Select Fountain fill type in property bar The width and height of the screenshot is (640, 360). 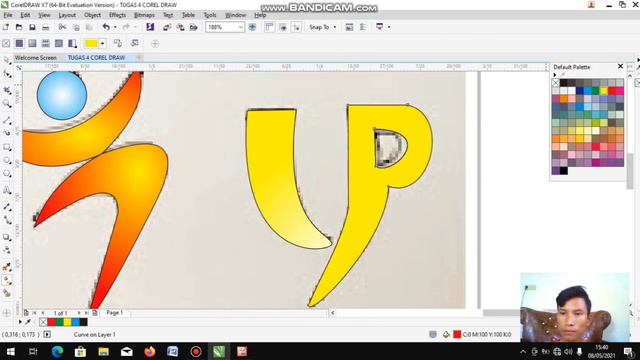pos(32,43)
